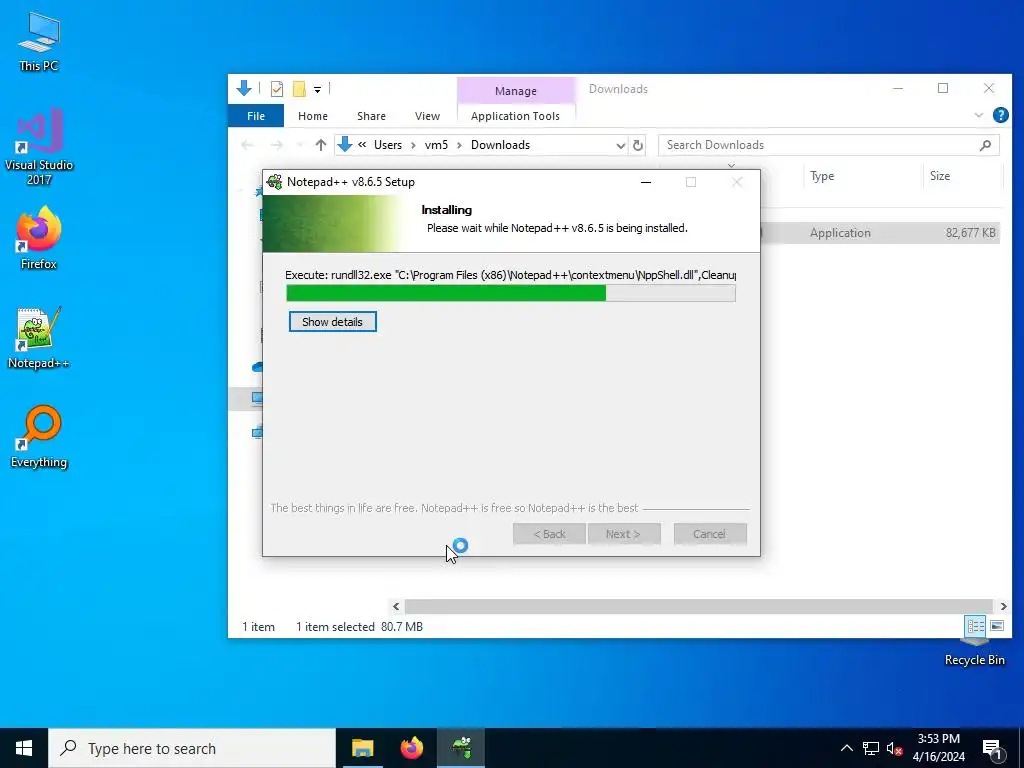Go up one folder level arrow
Screen dimensions: 1024x768
pyautogui.click(x=321, y=145)
